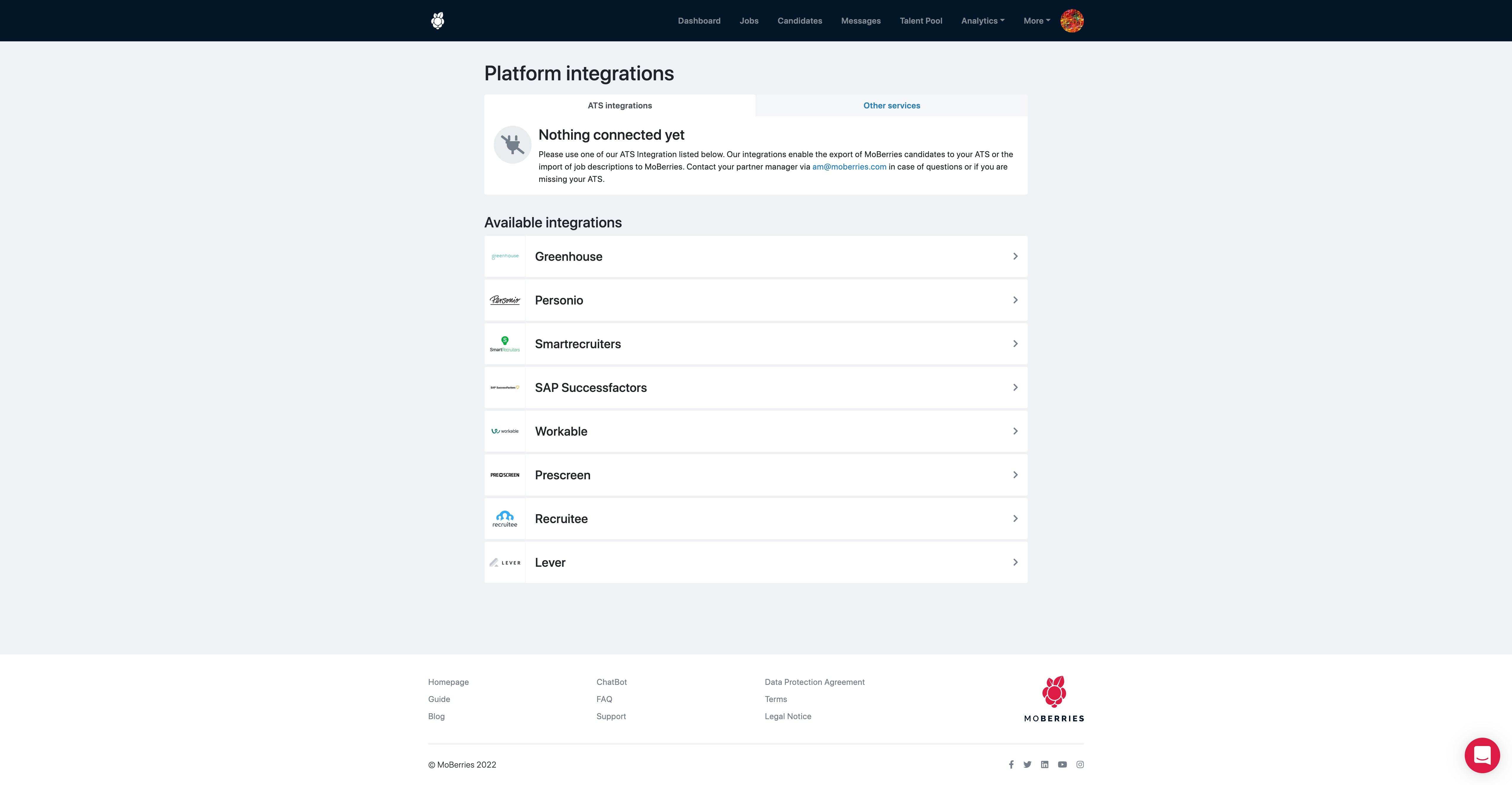Switch to the Other services tab
Image resolution: width=1512 pixels, height=785 pixels.
891,106
